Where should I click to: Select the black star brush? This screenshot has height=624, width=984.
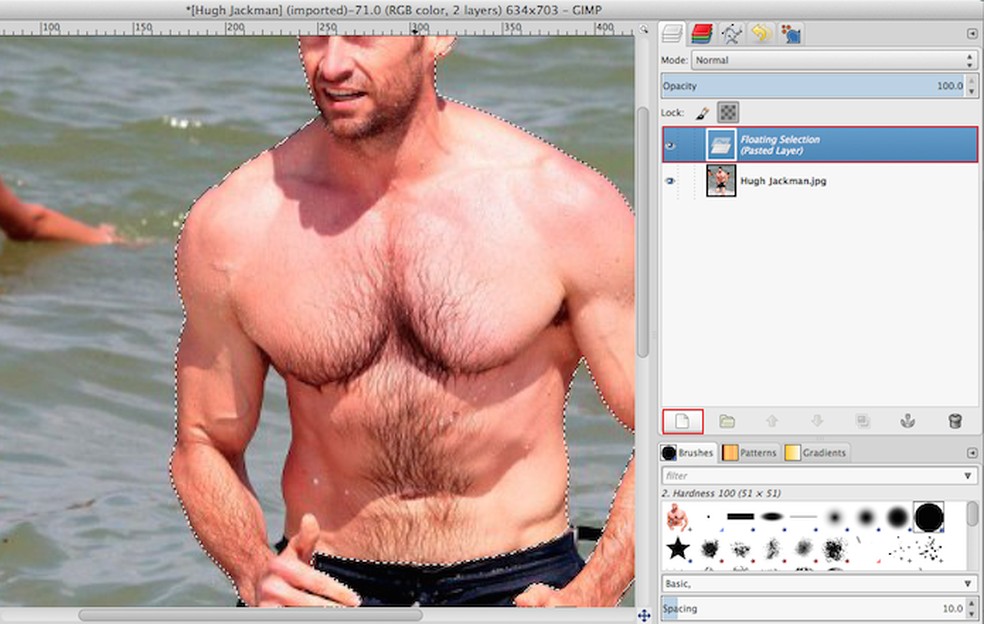tap(678, 548)
